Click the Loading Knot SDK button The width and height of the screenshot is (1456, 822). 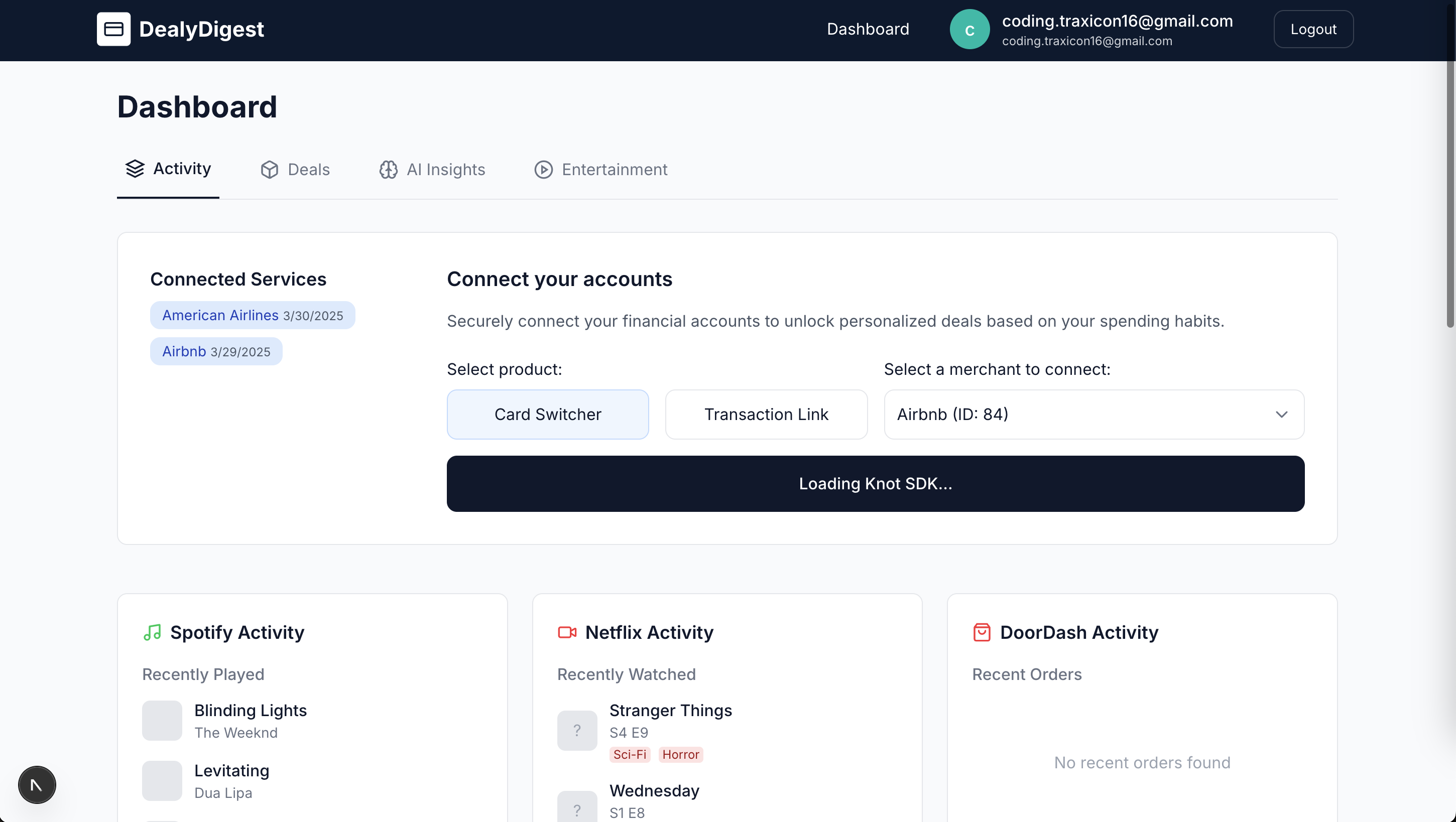(875, 484)
